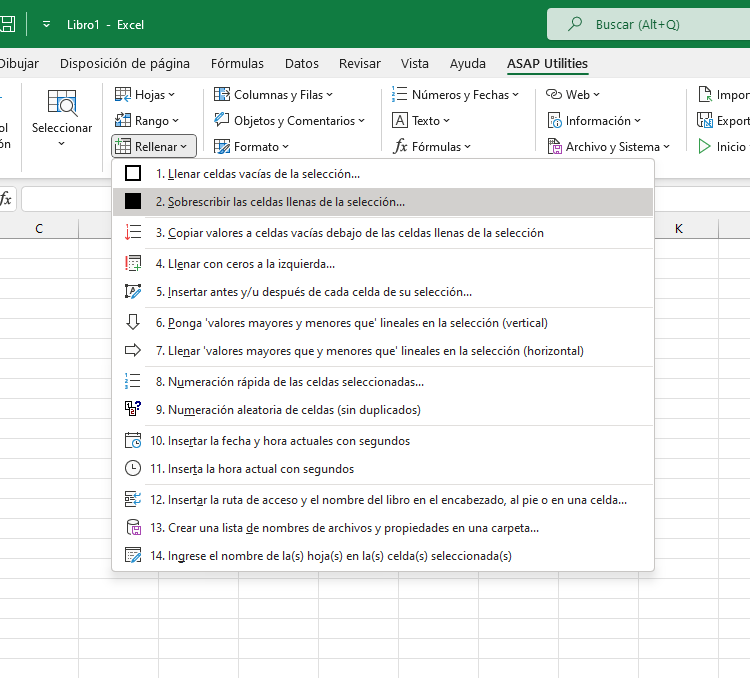Click the file list folder icon, item 13
This screenshot has width=750, height=678.
(133, 527)
